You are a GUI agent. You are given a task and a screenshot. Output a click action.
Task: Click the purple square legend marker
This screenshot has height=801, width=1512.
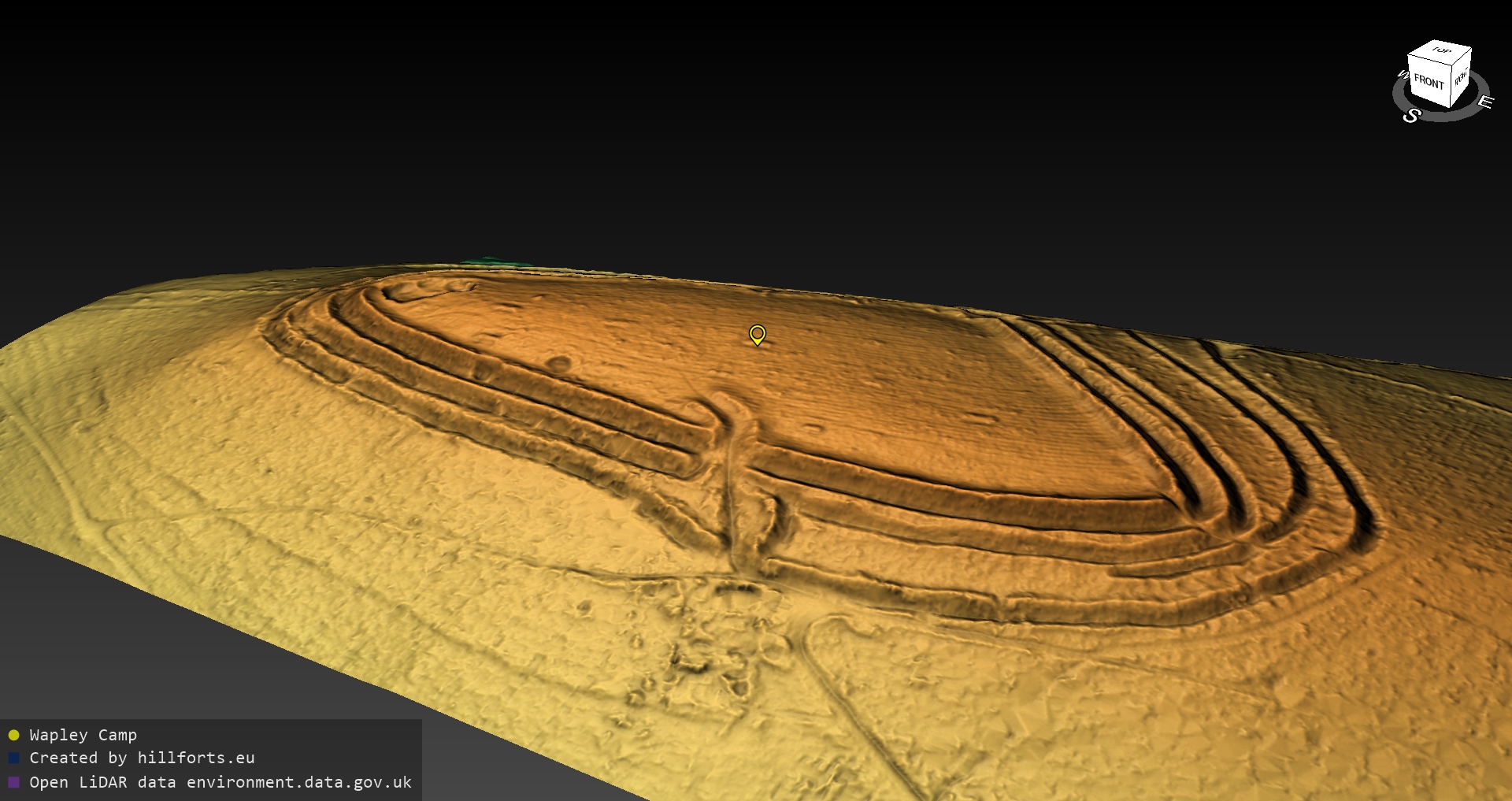[x=13, y=782]
